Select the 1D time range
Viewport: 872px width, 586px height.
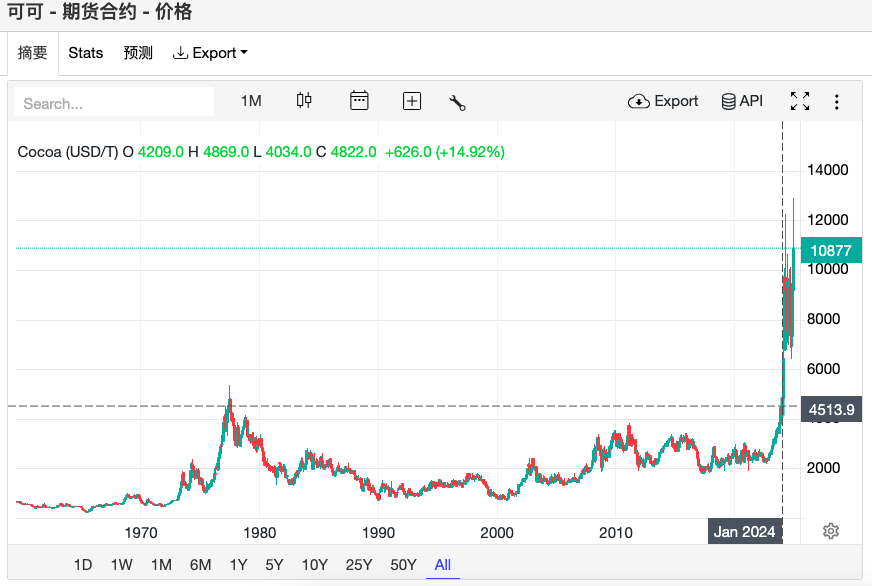(83, 565)
